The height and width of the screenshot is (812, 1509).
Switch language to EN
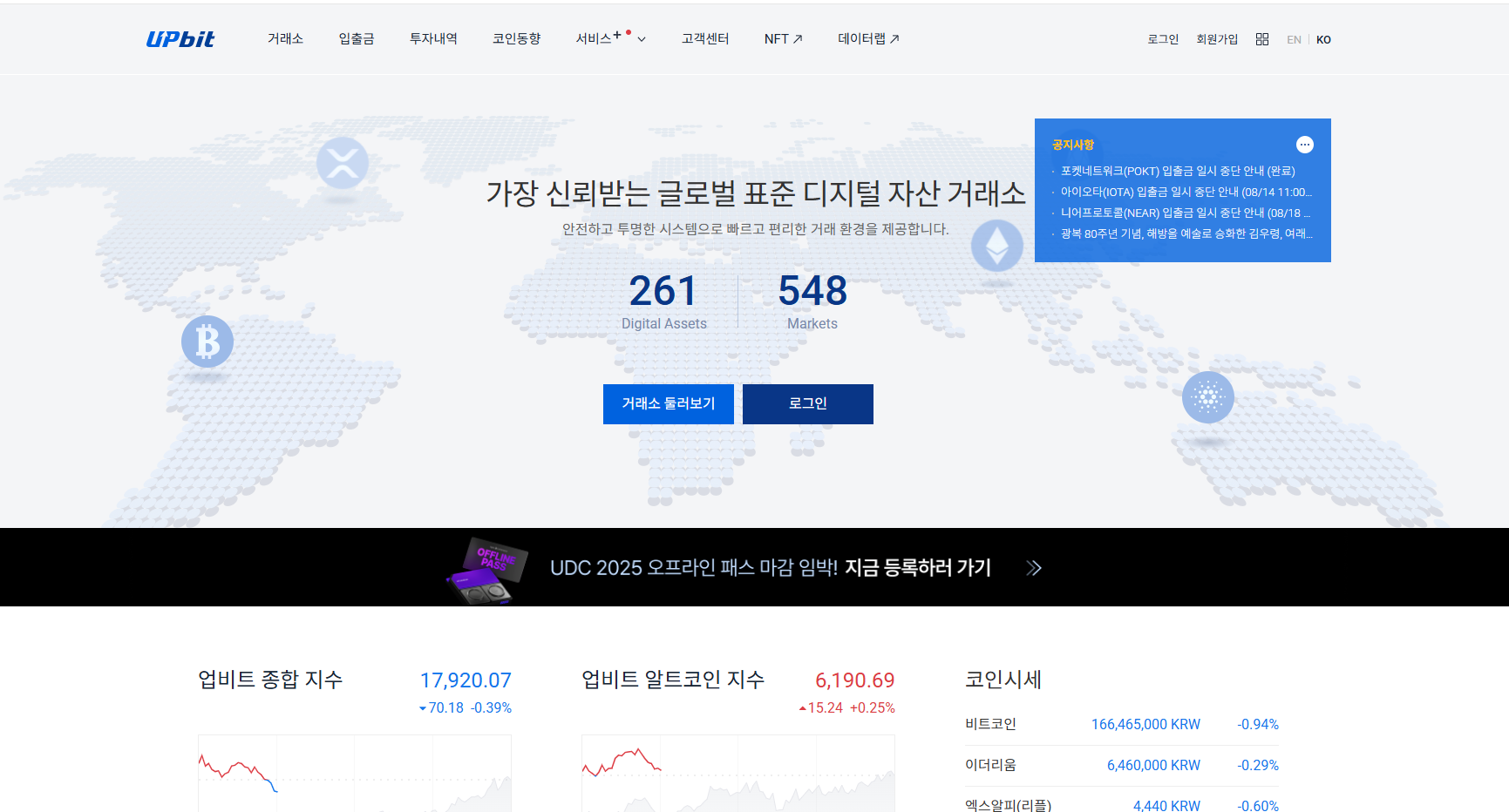(x=1294, y=40)
